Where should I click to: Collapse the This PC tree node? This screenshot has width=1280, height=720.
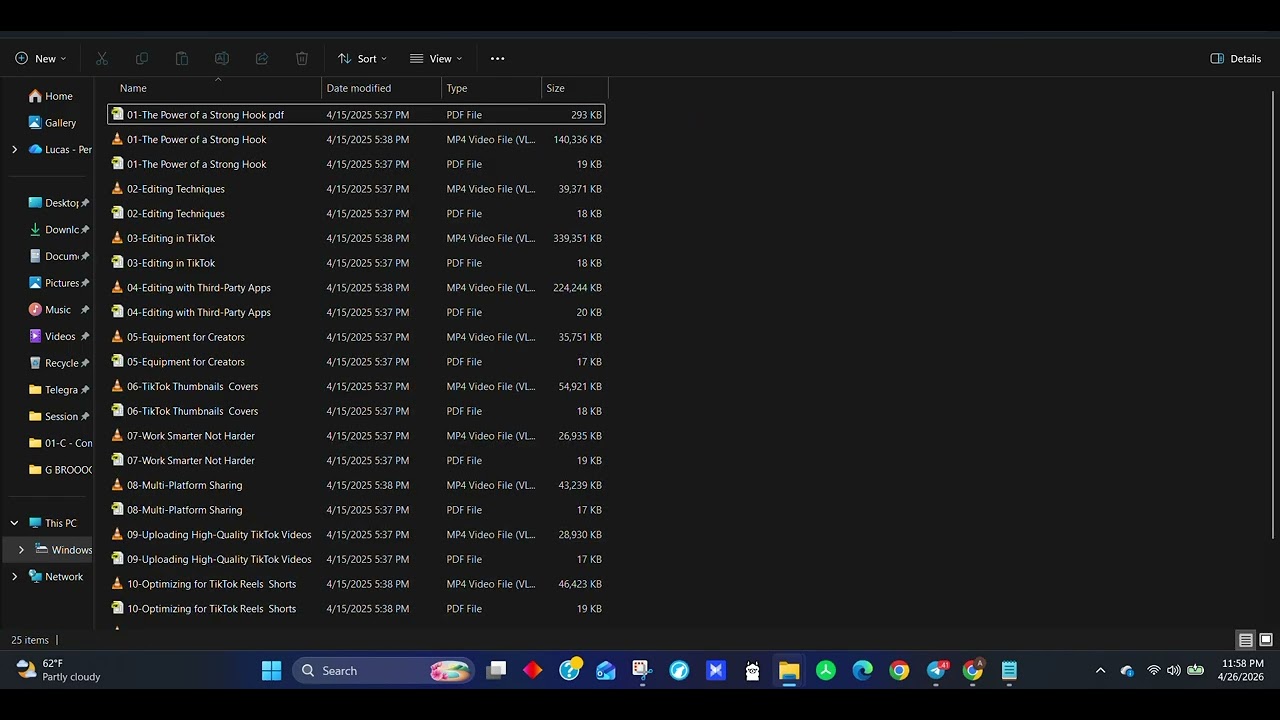pos(14,523)
